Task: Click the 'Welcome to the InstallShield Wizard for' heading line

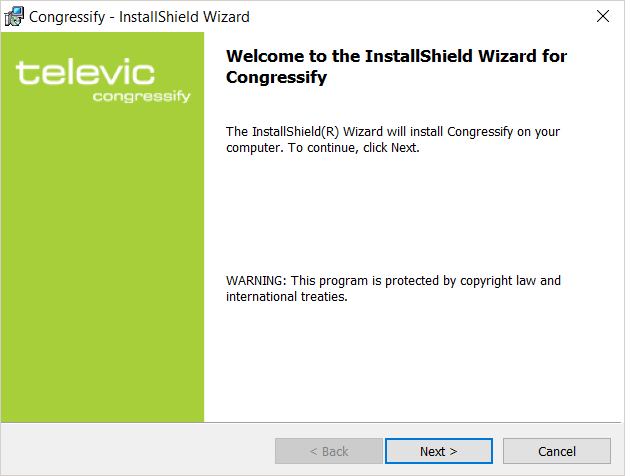Action: point(396,57)
